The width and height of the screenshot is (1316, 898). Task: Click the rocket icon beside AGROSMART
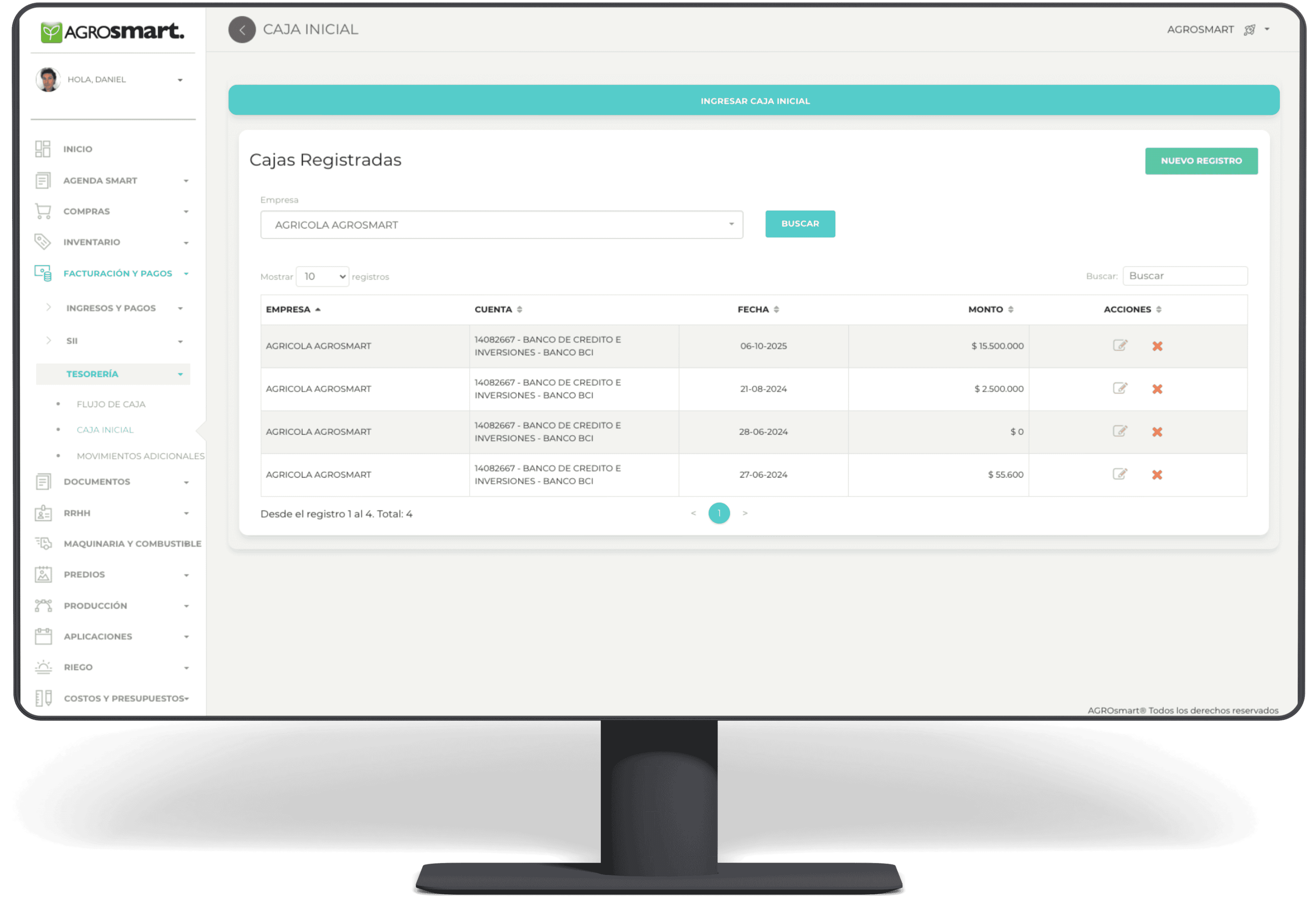[x=1249, y=30]
